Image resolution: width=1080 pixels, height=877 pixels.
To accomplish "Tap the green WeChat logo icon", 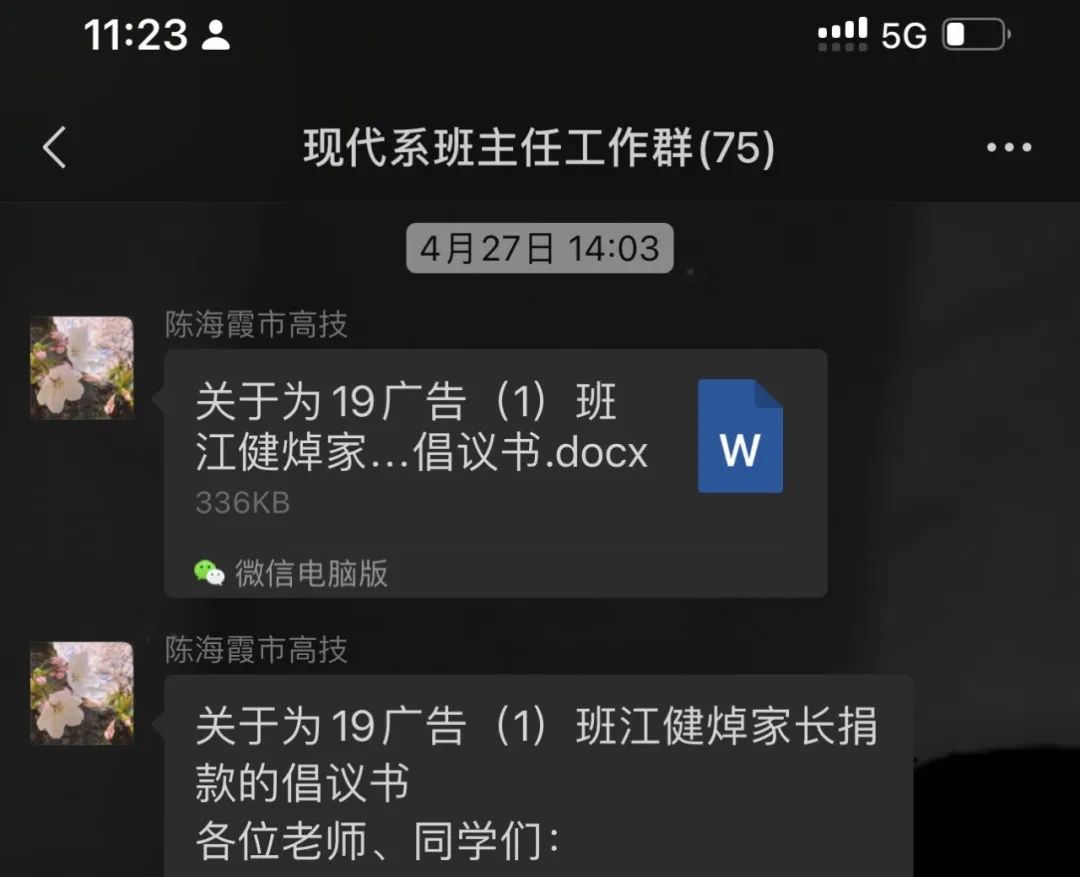I will pyautogui.click(x=209, y=572).
